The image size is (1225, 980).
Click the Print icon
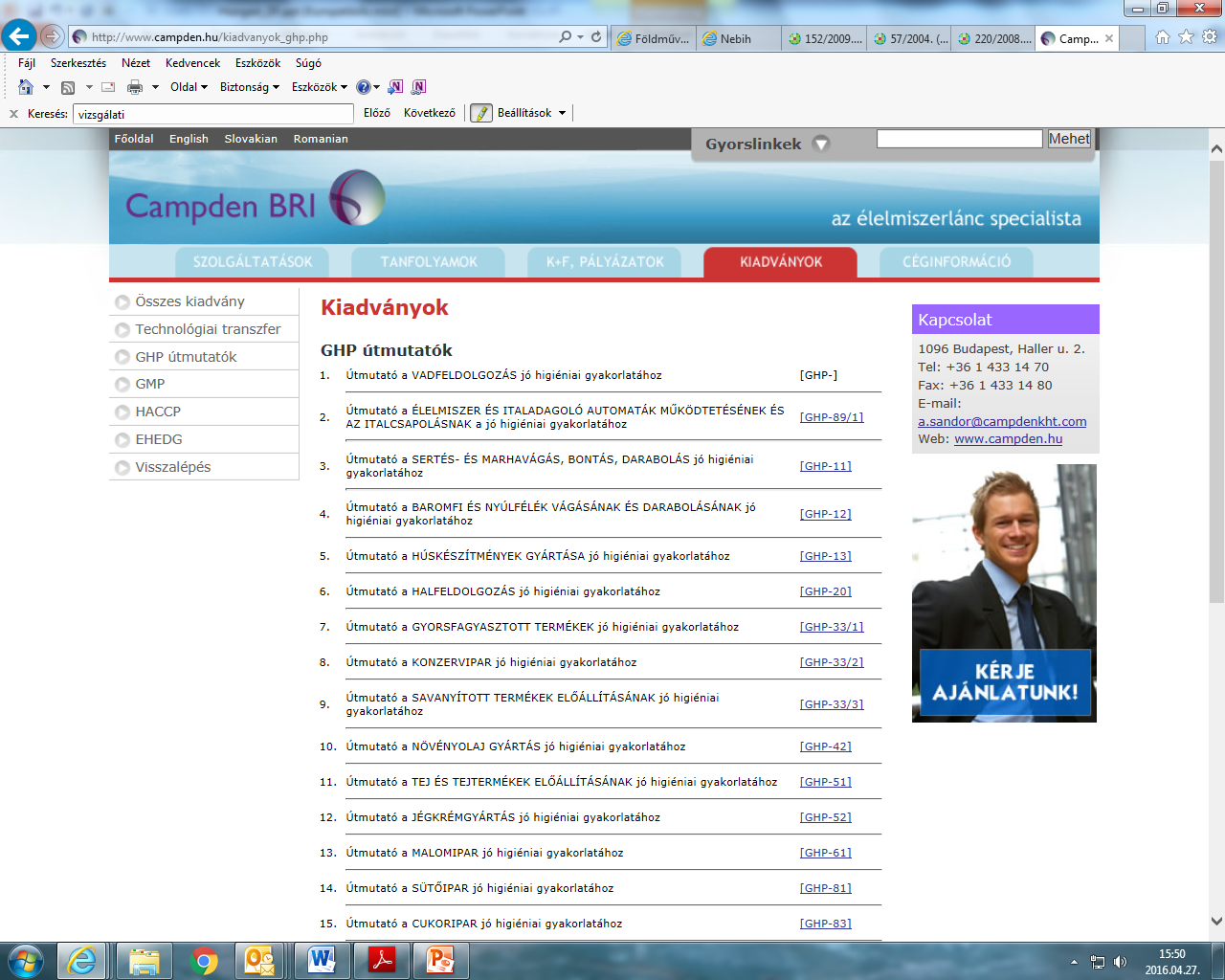pyautogui.click(x=135, y=87)
